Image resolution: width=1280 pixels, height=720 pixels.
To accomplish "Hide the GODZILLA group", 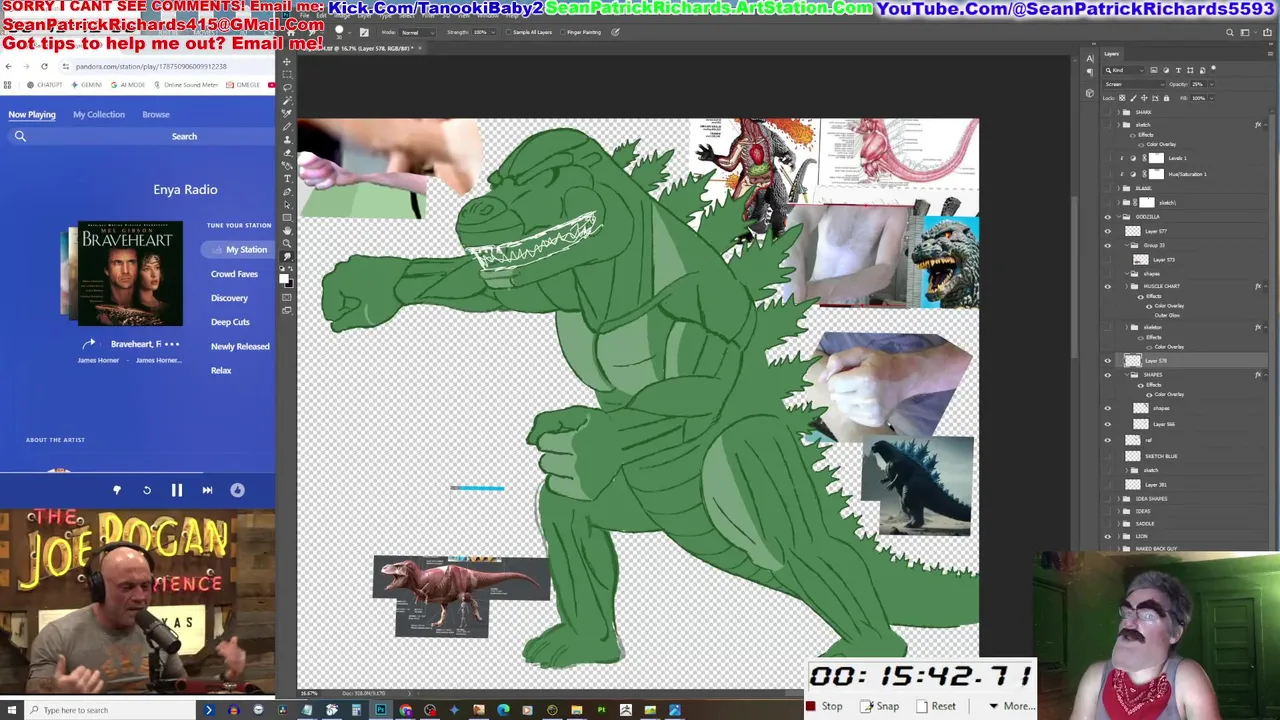I will tap(1107, 216).
